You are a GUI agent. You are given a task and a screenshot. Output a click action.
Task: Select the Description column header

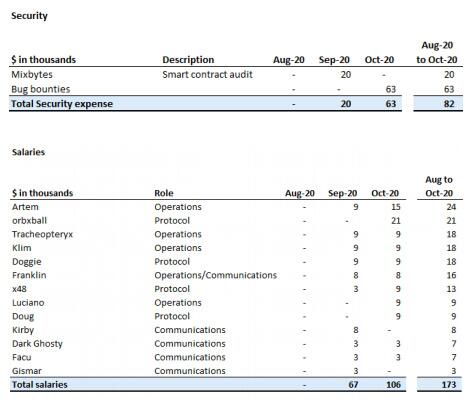coord(188,60)
